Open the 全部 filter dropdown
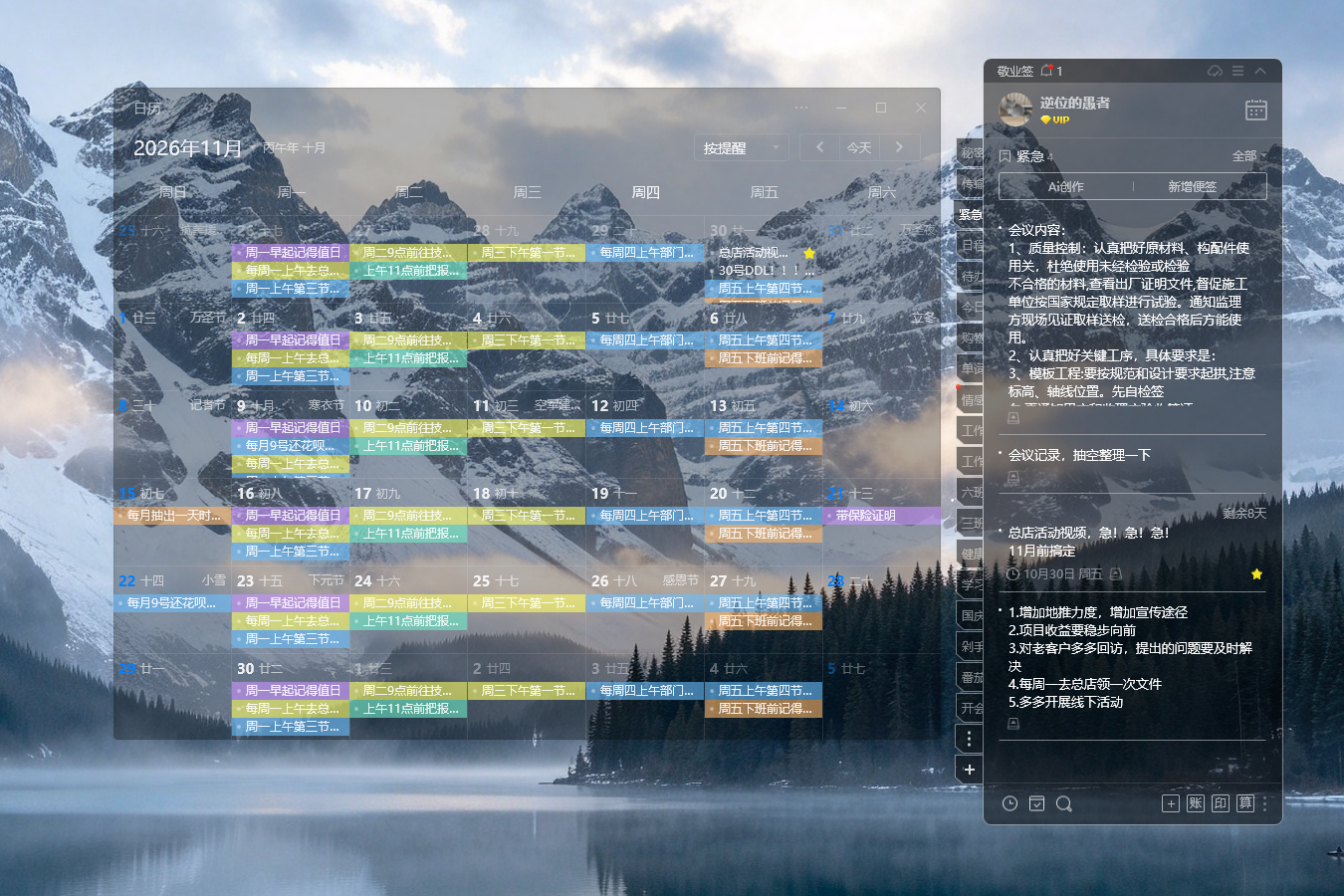 [1248, 156]
